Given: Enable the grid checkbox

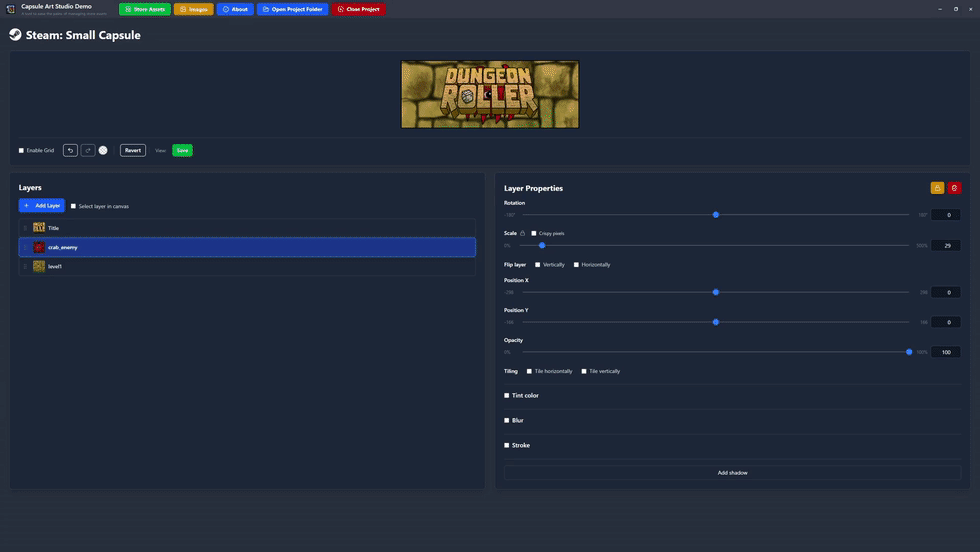Looking at the screenshot, I should click(x=21, y=150).
